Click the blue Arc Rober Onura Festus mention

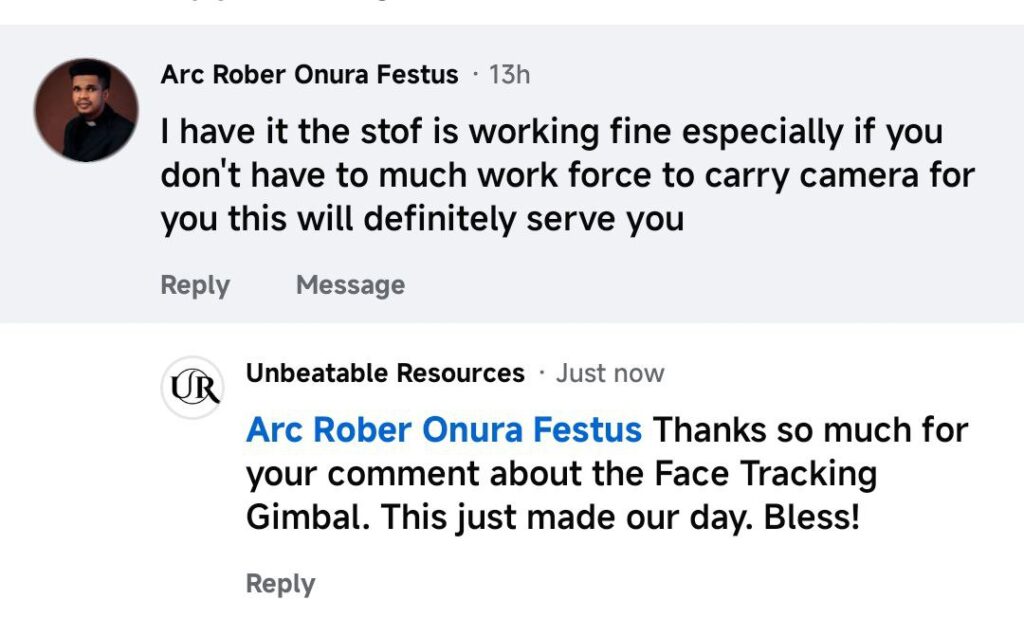click(x=443, y=430)
